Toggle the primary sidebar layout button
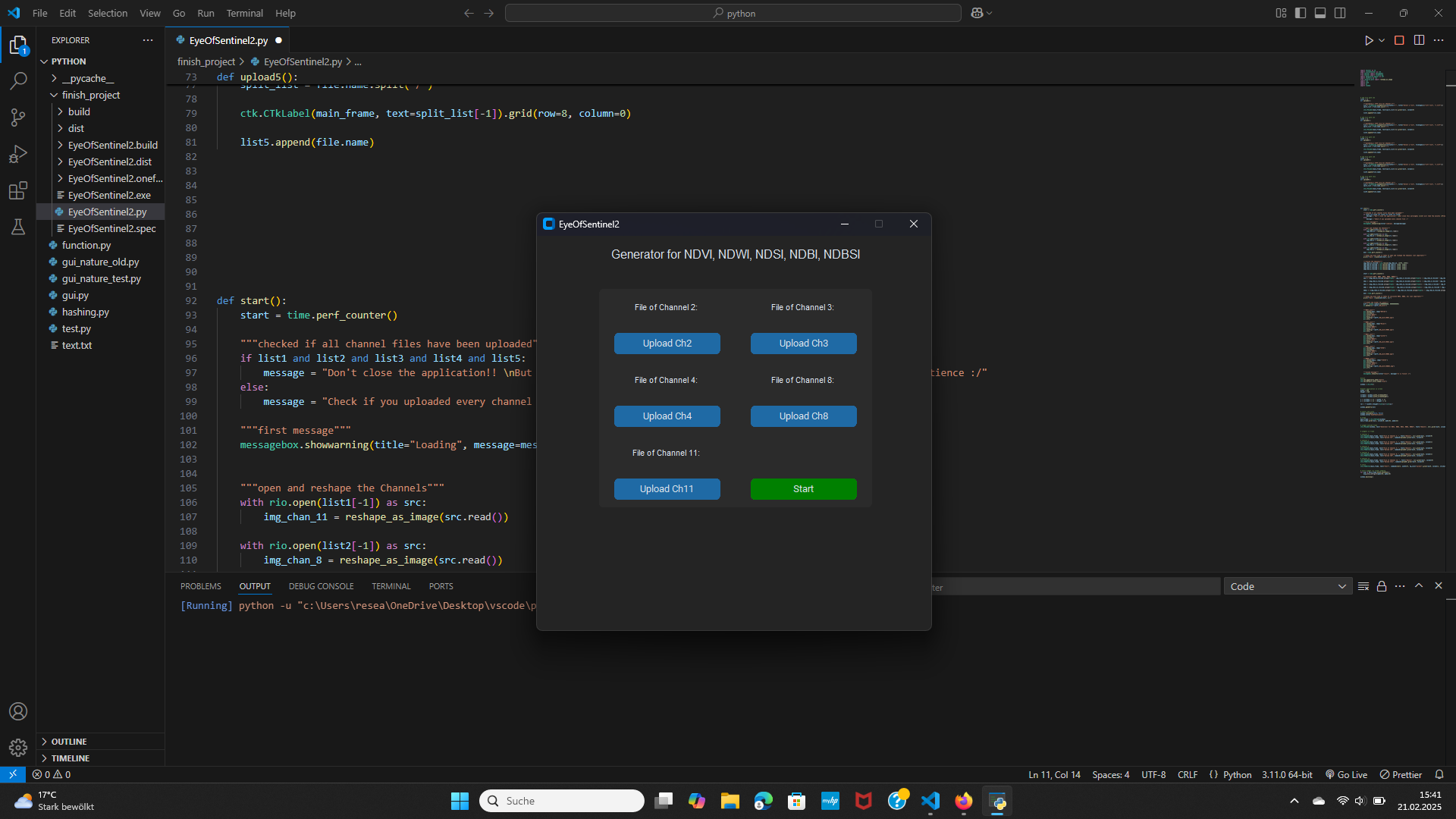Screen dimensions: 1456x819 coord(1301,13)
